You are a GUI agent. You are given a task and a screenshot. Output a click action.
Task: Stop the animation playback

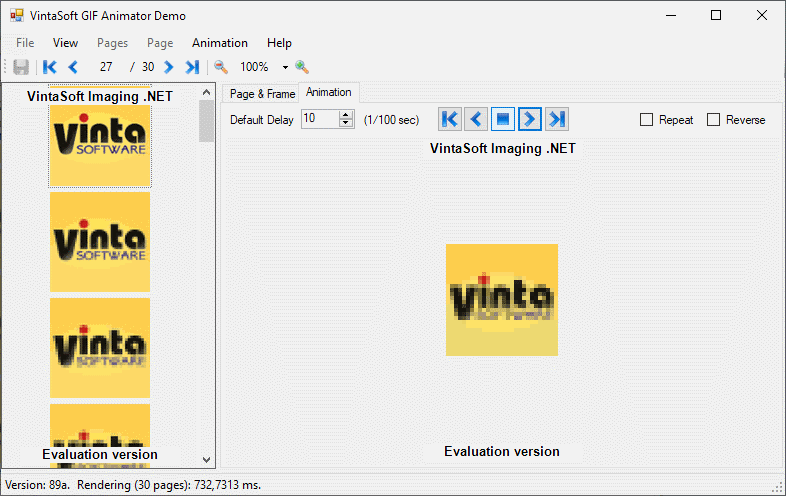coord(503,120)
